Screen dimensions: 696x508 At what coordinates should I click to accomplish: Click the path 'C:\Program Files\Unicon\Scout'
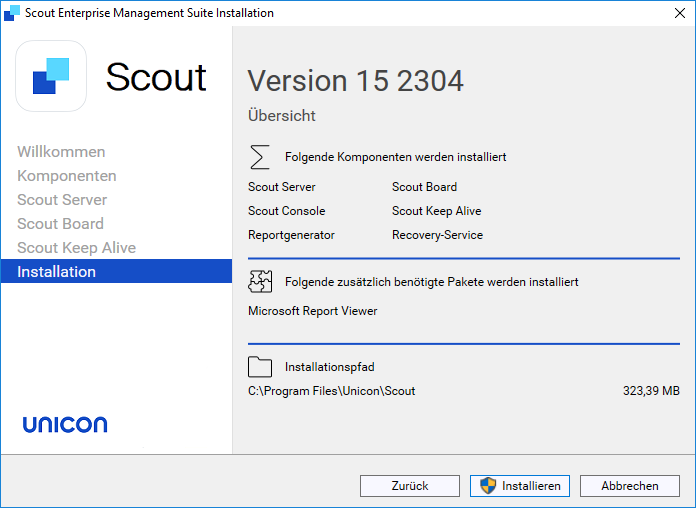[332, 391]
